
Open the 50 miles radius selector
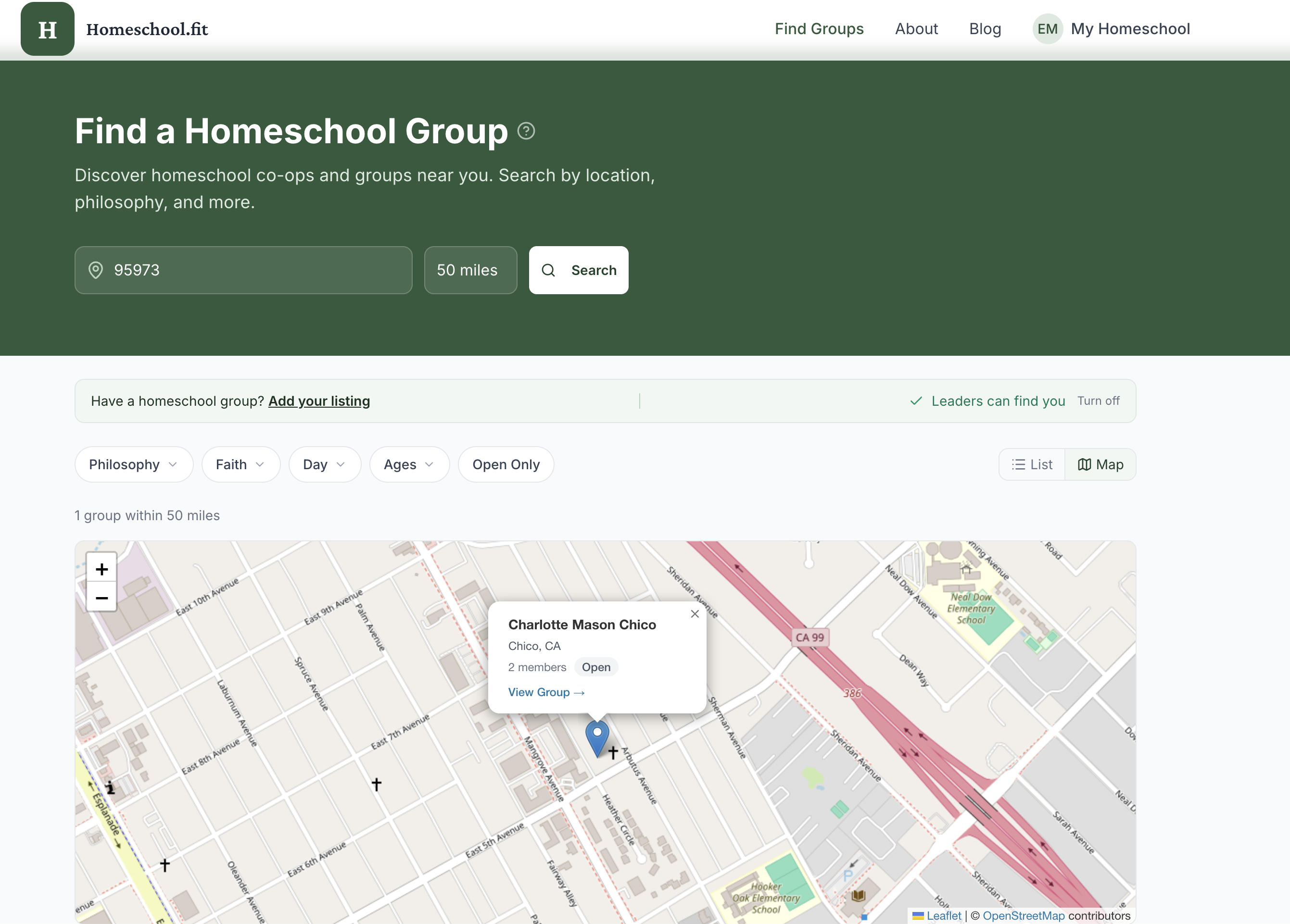[x=470, y=270]
